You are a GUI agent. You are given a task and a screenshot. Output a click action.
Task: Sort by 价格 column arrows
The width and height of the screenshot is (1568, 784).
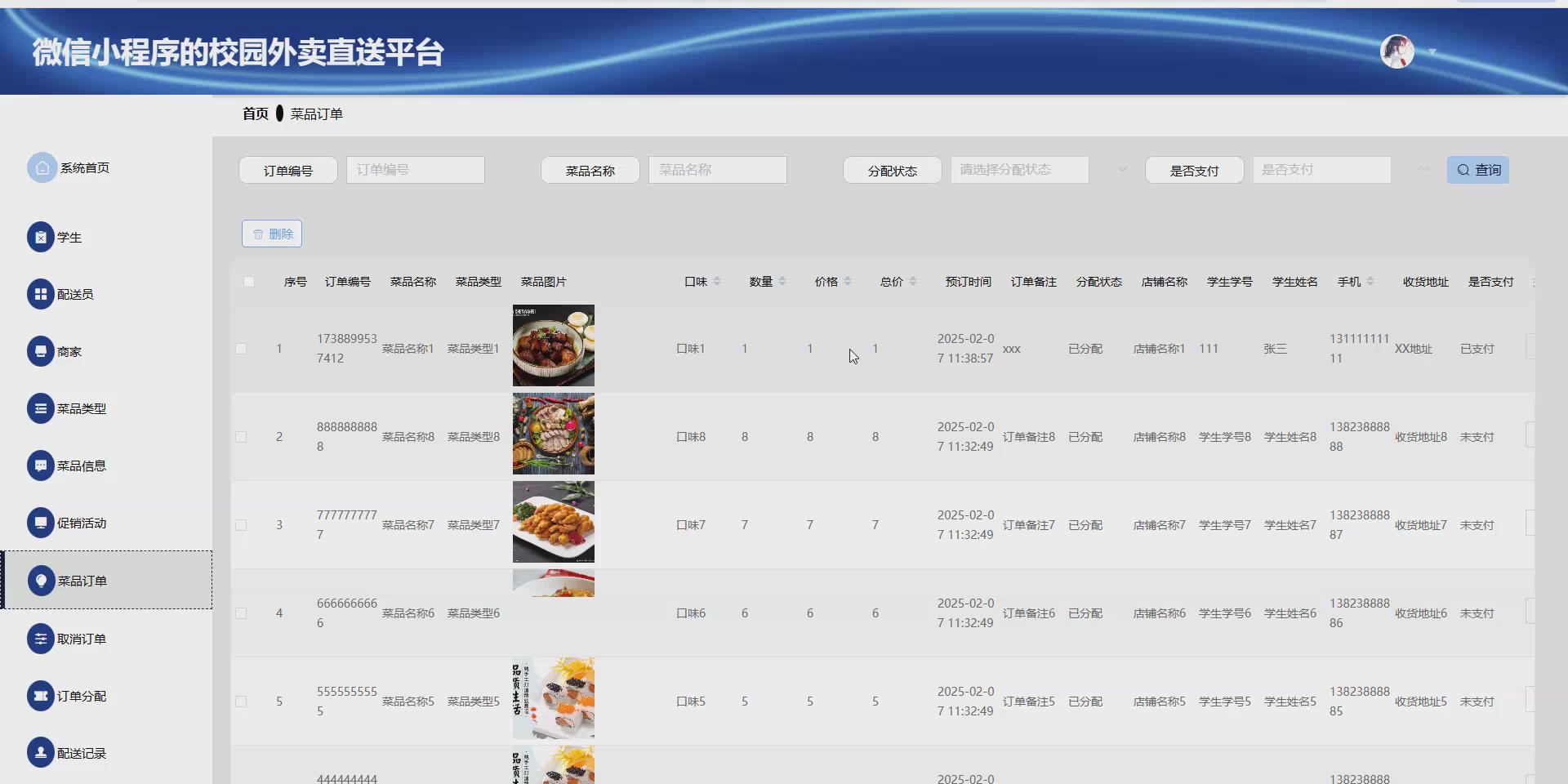pyautogui.click(x=848, y=281)
